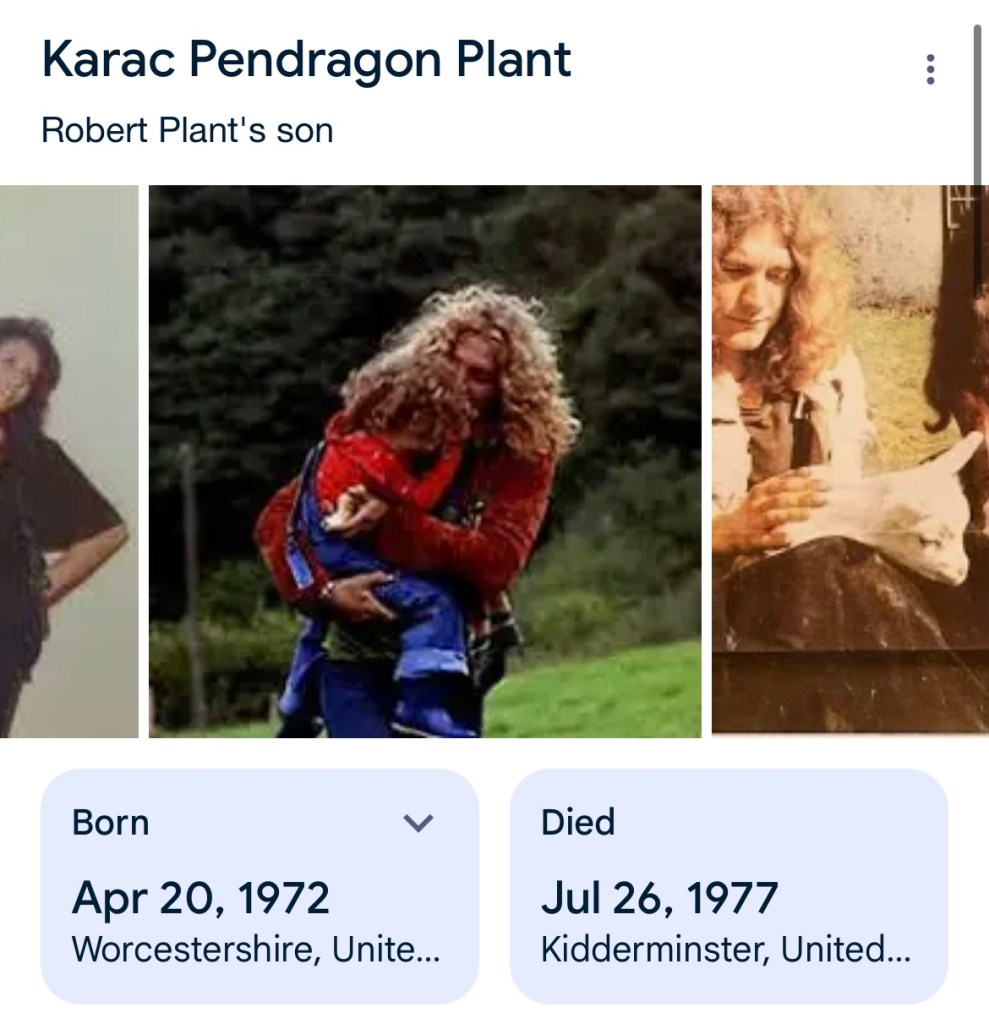Open the truncated Kidderminster death place text
Viewport: 989px width, 1024px height.
pos(725,949)
